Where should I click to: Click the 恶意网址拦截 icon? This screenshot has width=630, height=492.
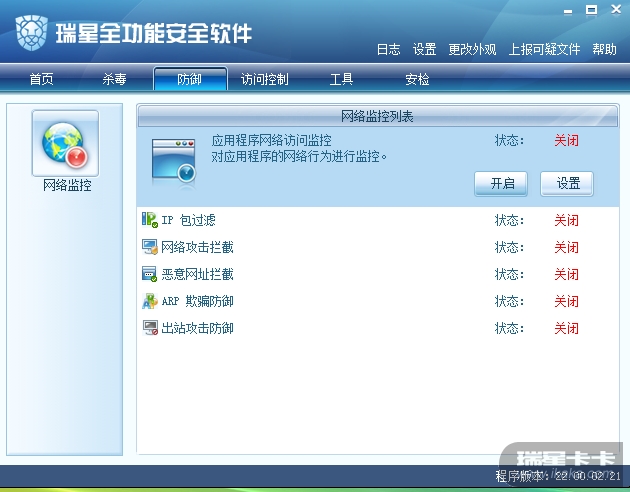(150, 274)
